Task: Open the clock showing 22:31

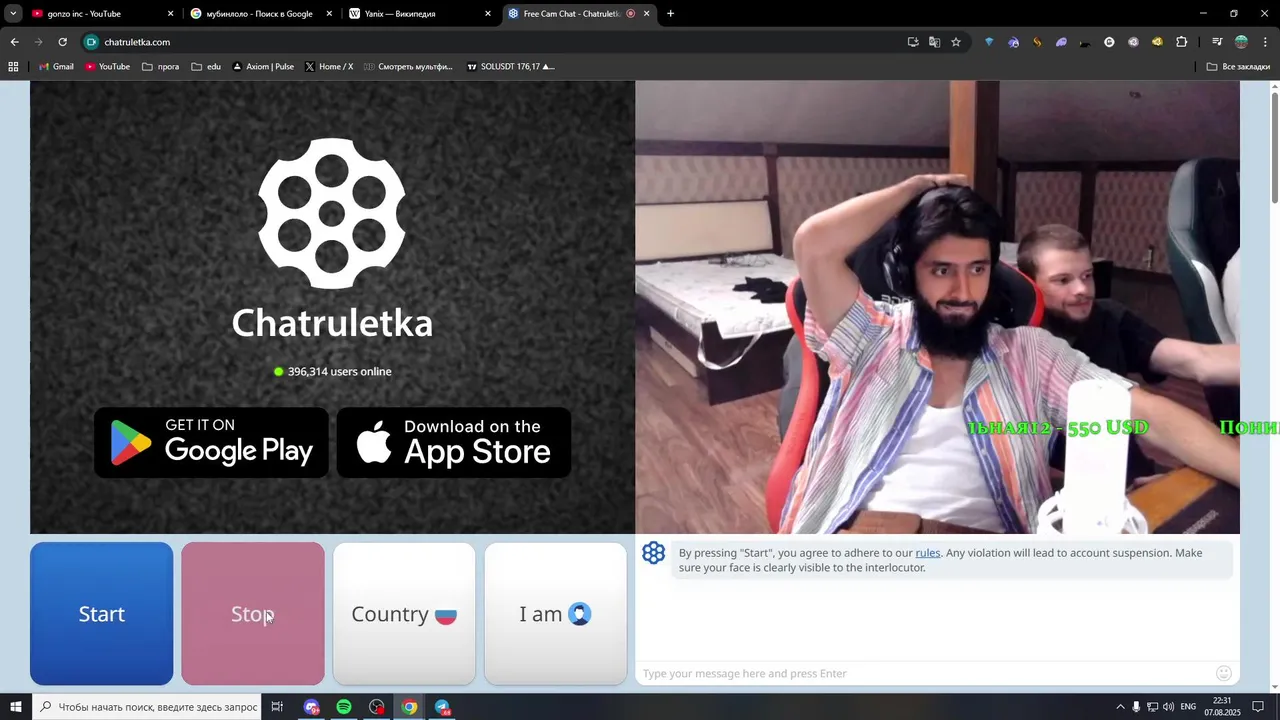Action: point(1222,707)
